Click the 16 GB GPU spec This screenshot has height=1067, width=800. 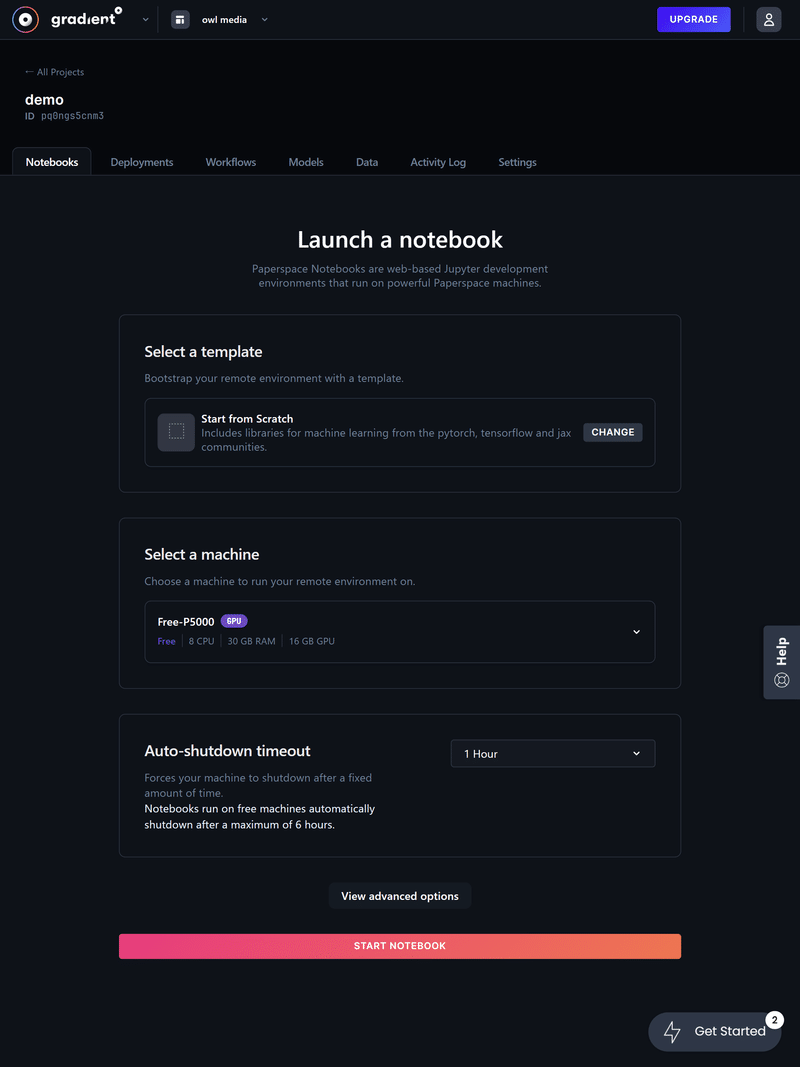pos(312,641)
